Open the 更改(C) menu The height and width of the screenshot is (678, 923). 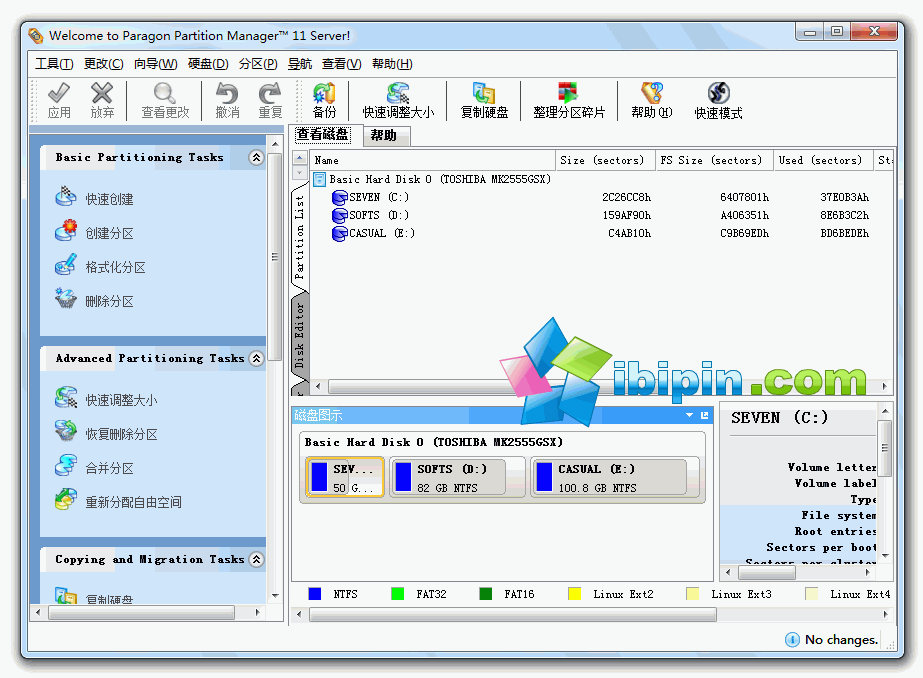(x=104, y=64)
